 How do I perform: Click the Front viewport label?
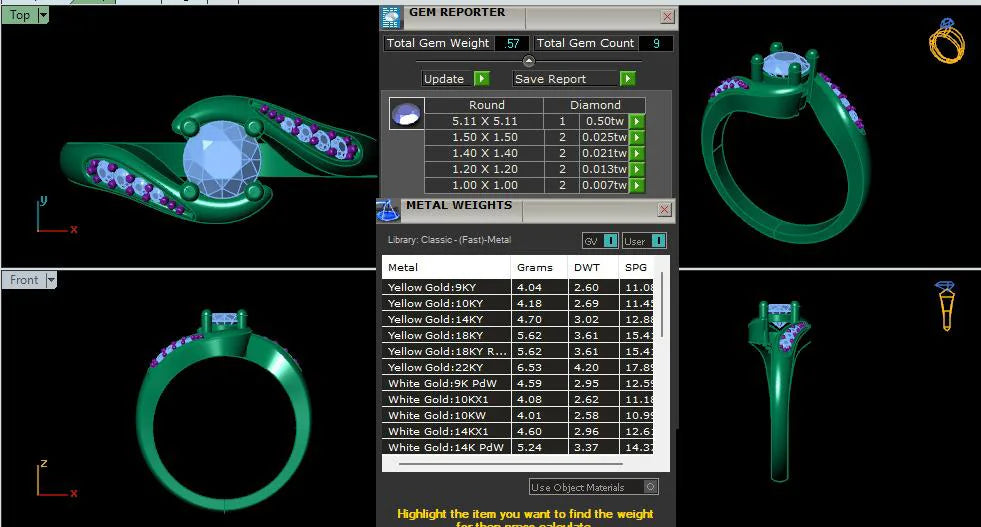pyautogui.click(x=24, y=280)
